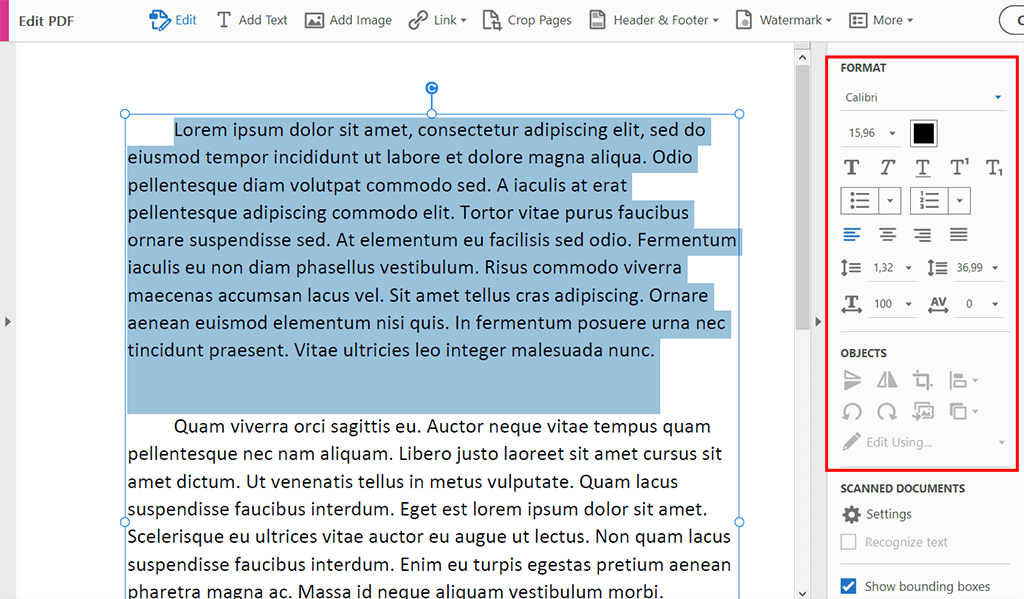The height and width of the screenshot is (599, 1024).
Task: Click the Edit PDF title label
Action: point(46,21)
